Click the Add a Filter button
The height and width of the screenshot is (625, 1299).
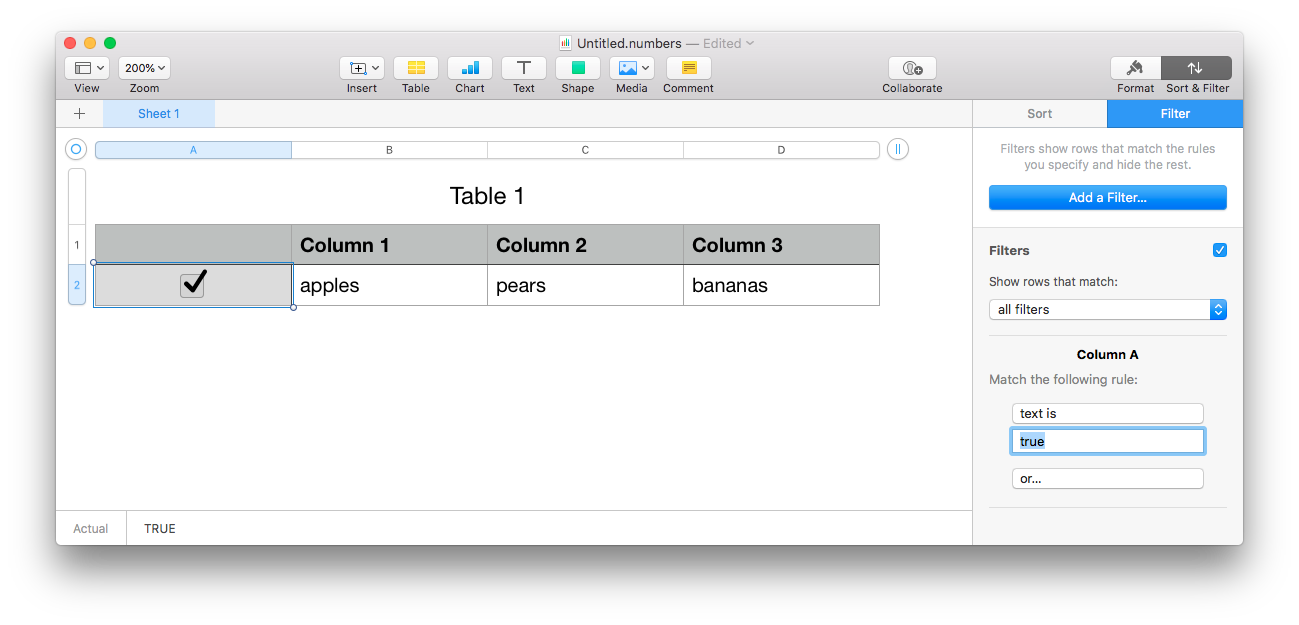point(1107,198)
